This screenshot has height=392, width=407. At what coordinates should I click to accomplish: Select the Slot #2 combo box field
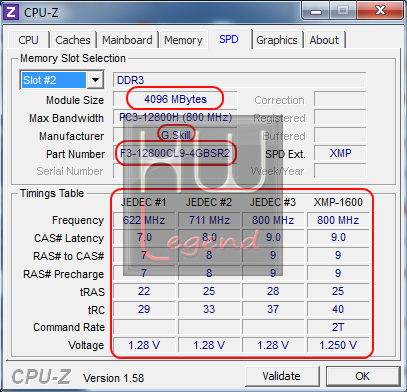point(62,80)
